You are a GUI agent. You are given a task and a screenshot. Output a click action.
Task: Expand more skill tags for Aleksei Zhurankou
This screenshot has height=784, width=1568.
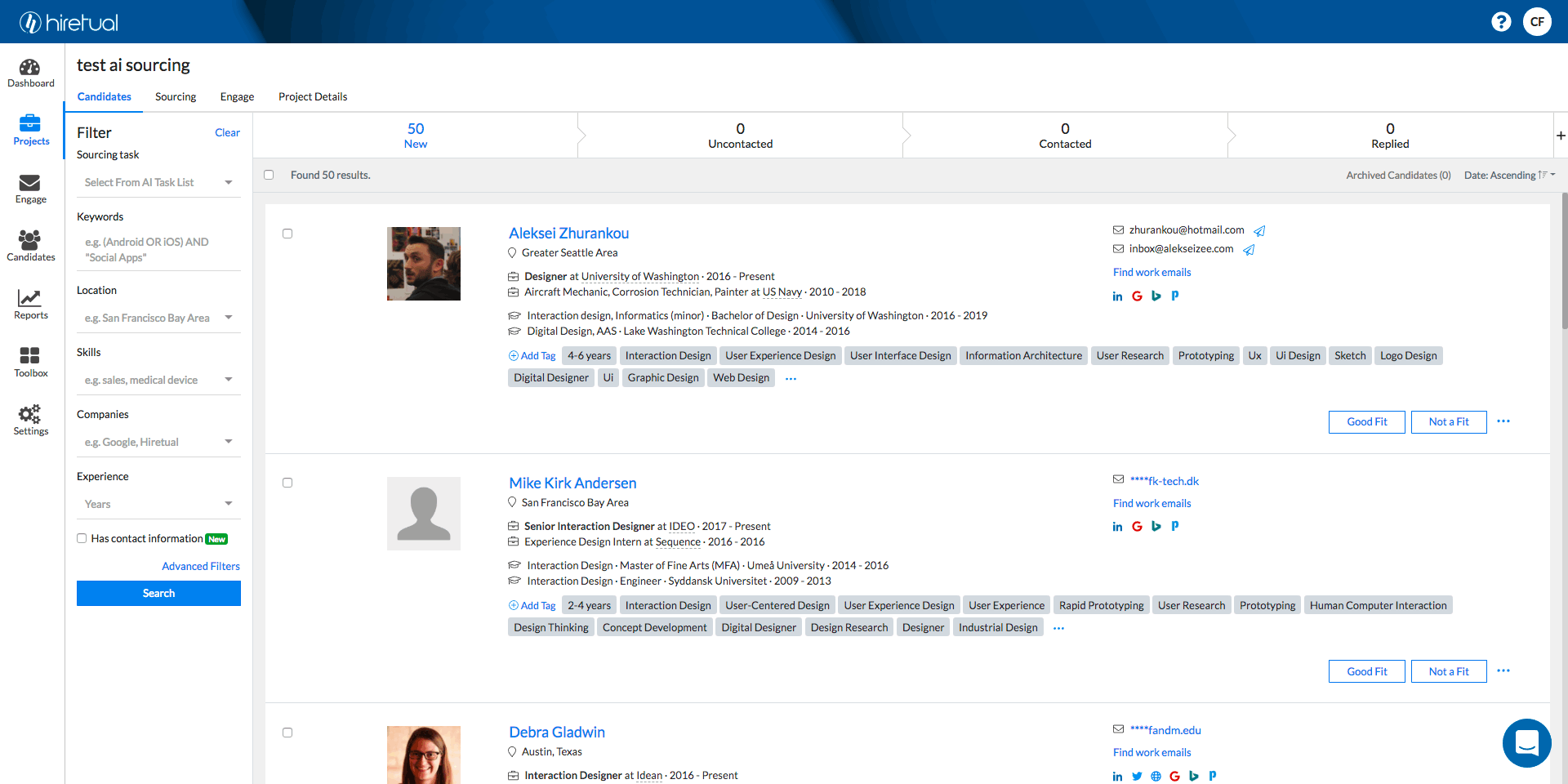[791, 379]
